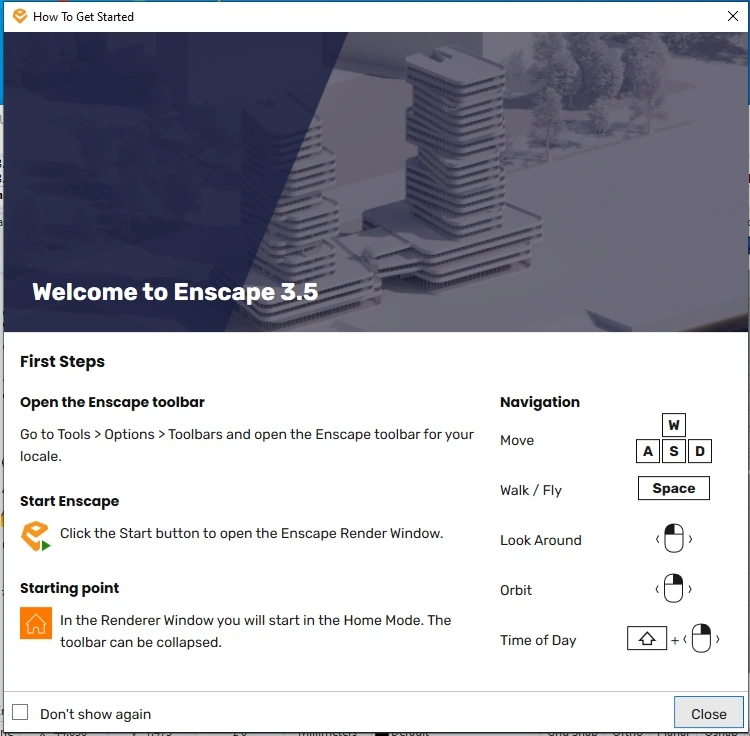Click the Move label
Image resolution: width=750 pixels, height=736 pixels.
(x=517, y=440)
